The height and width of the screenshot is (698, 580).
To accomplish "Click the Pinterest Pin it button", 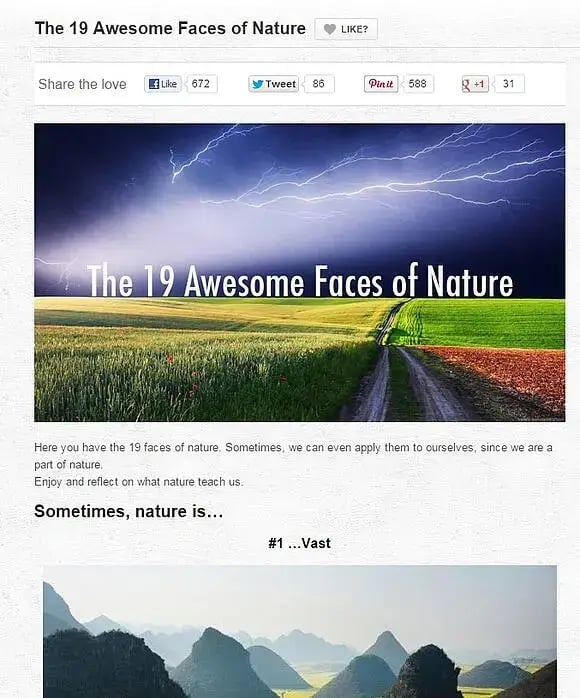I will coord(381,84).
